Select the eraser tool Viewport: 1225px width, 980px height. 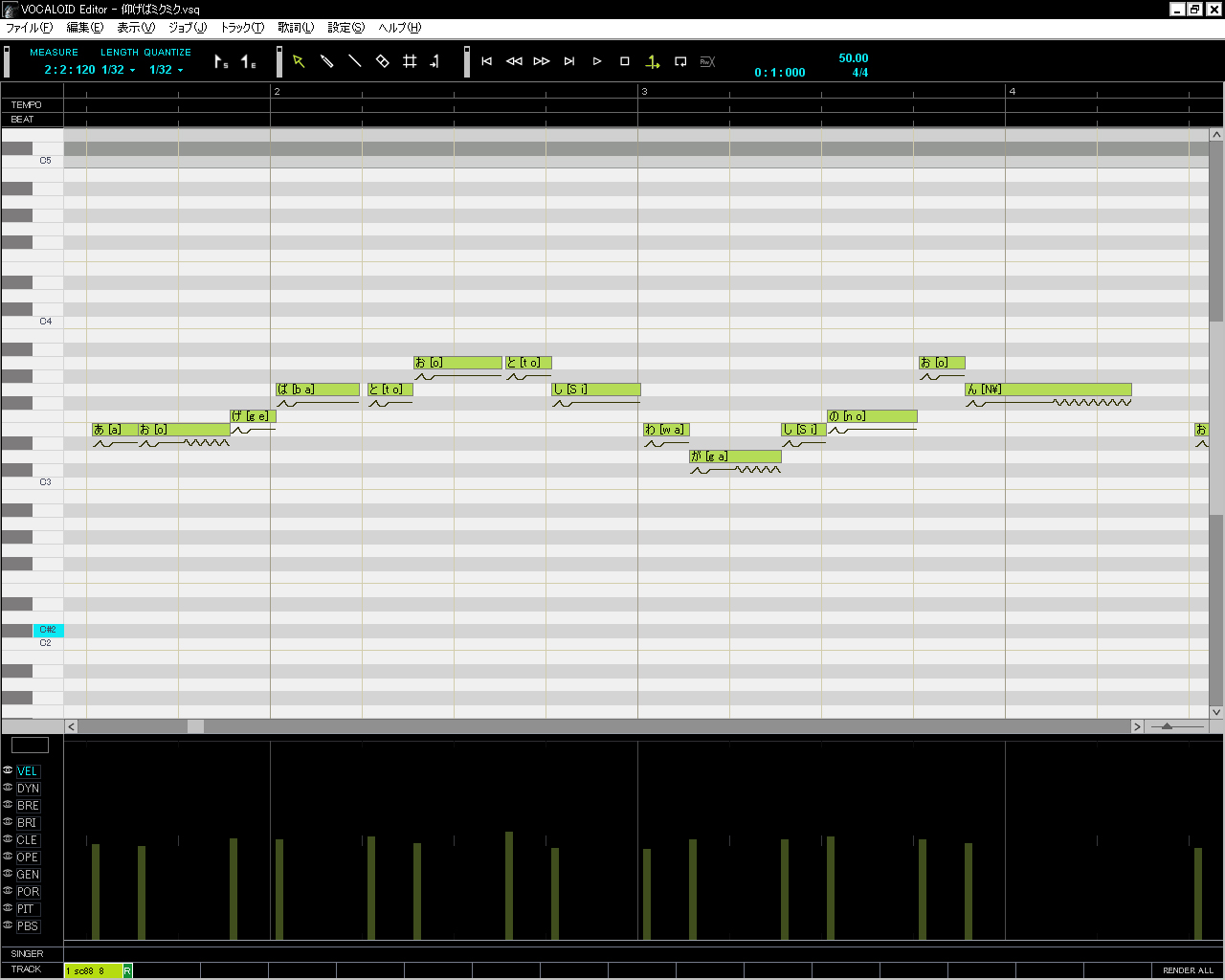pos(382,61)
